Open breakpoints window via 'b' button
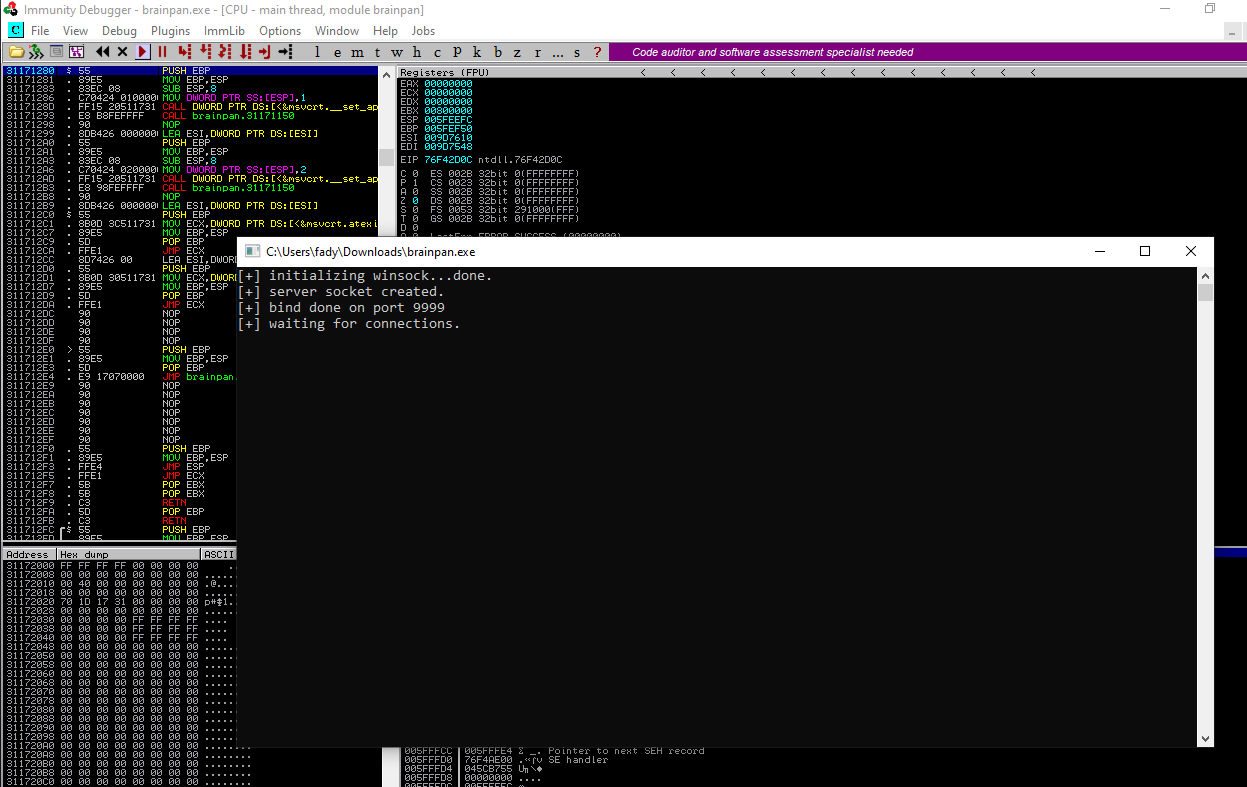Image resolution: width=1247 pixels, height=787 pixels. [x=498, y=52]
